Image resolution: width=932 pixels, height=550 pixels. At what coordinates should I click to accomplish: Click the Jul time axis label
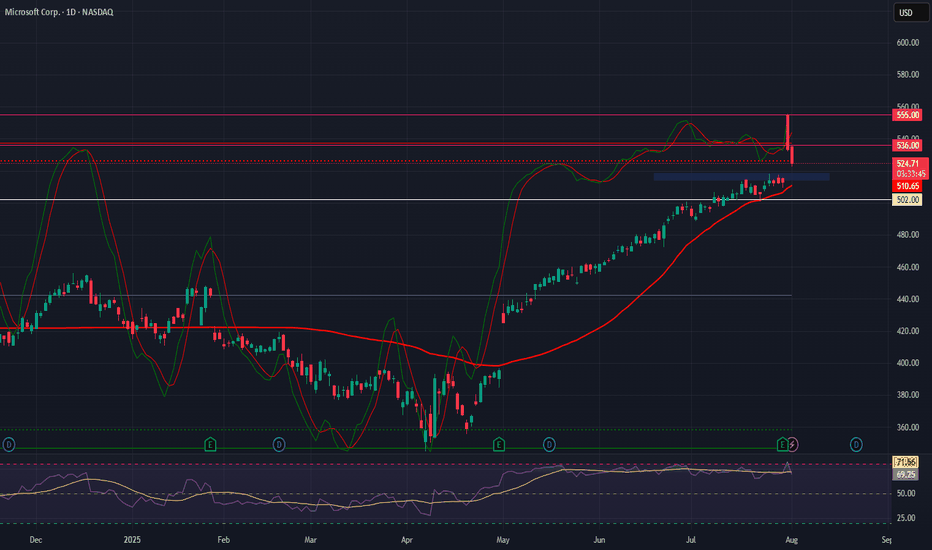point(691,540)
